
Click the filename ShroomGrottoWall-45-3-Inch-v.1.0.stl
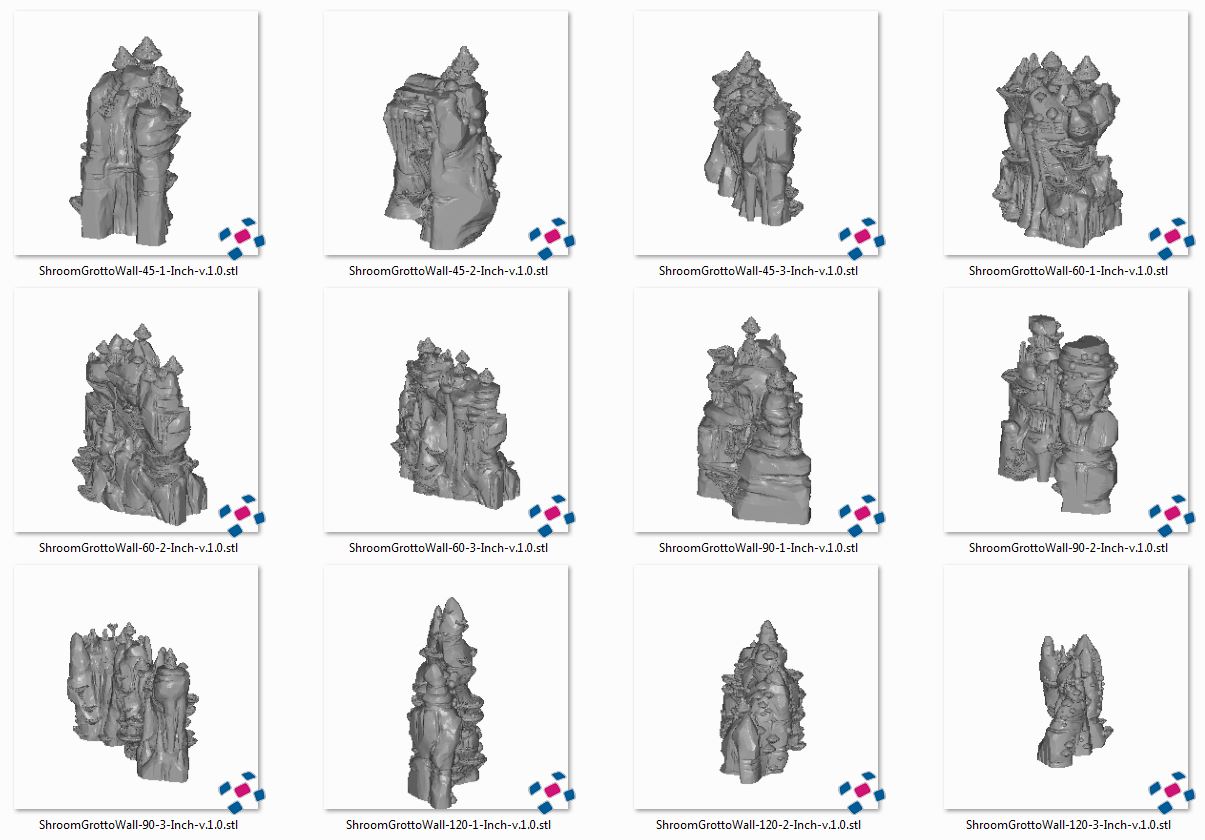pos(758,271)
